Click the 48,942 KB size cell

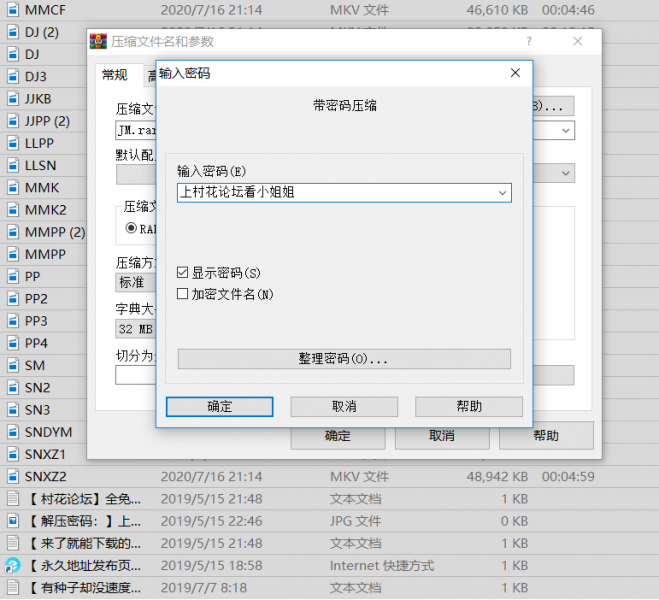point(497,476)
